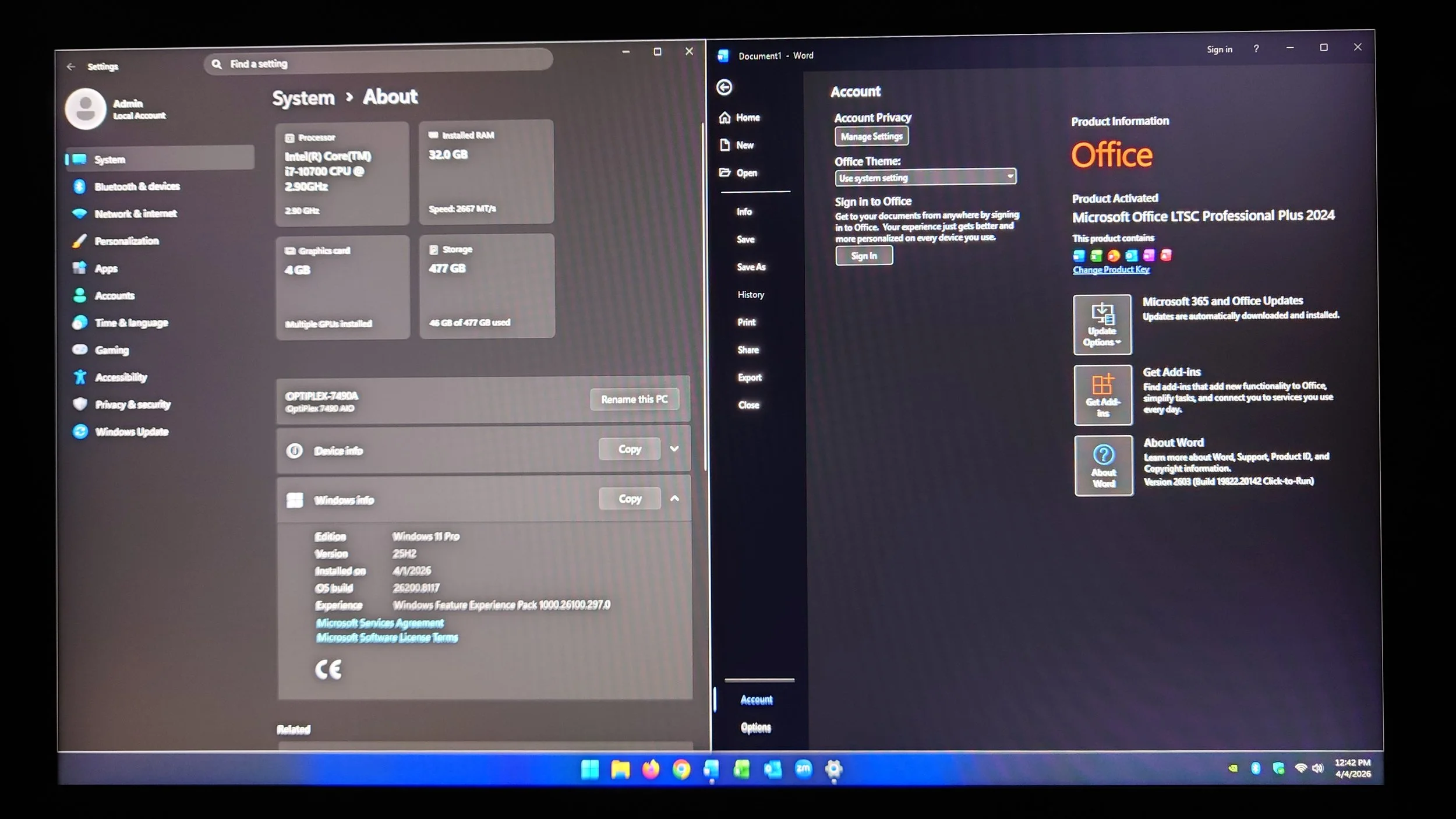
Task: Click the Find a setting search box
Action: pyautogui.click(x=379, y=63)
